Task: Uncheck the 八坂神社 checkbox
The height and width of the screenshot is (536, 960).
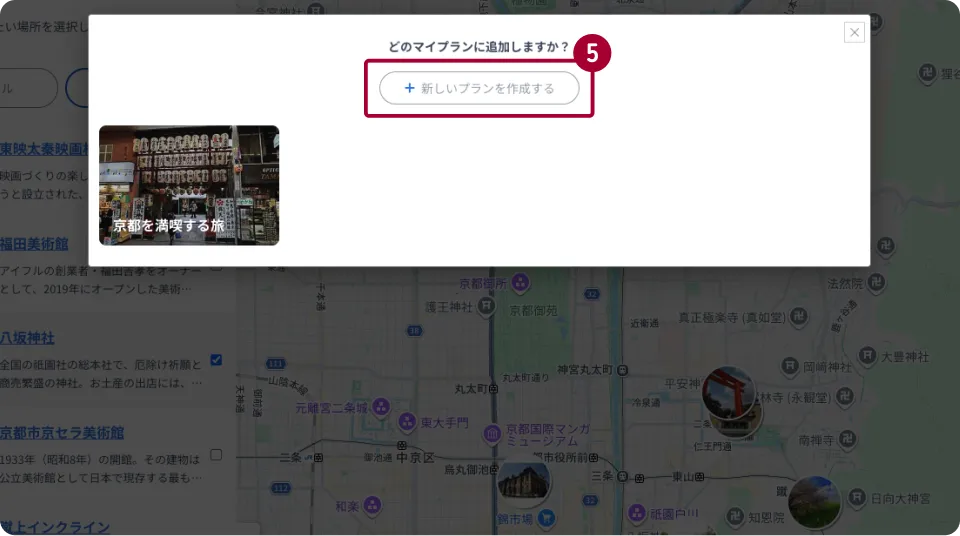Action: 216,360
